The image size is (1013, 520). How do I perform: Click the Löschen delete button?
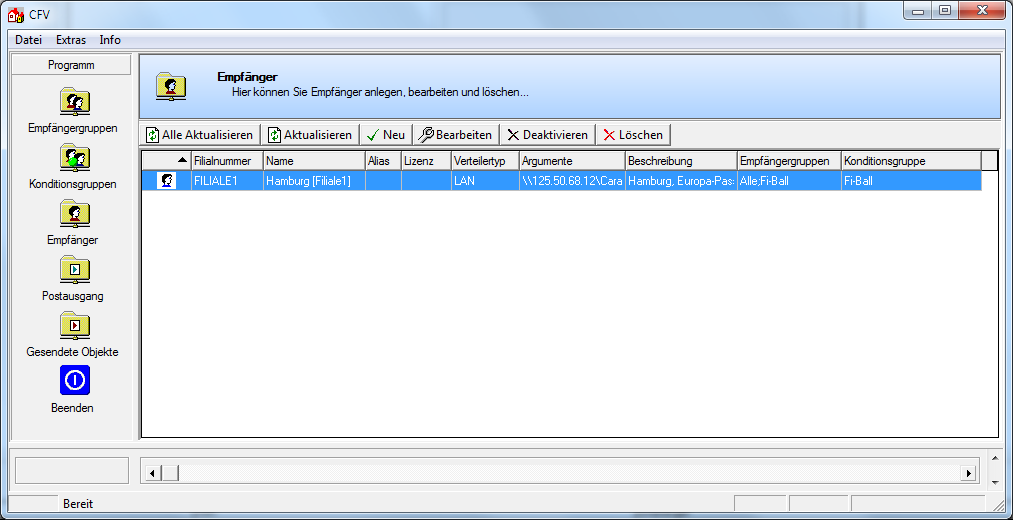pos(634,135)
